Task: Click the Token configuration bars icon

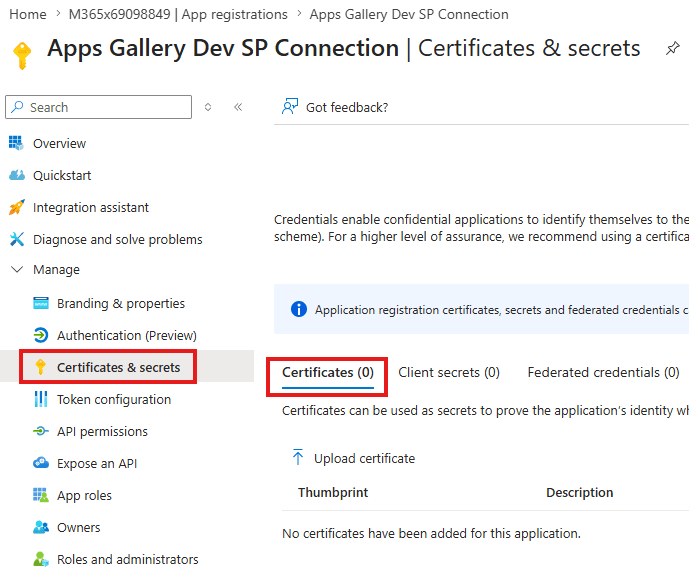Action: point(41,399)
